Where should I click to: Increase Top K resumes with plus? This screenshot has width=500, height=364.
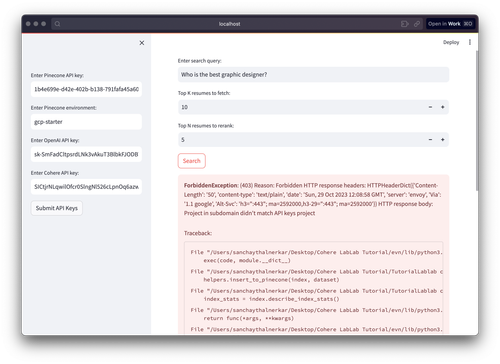point(443,107)
